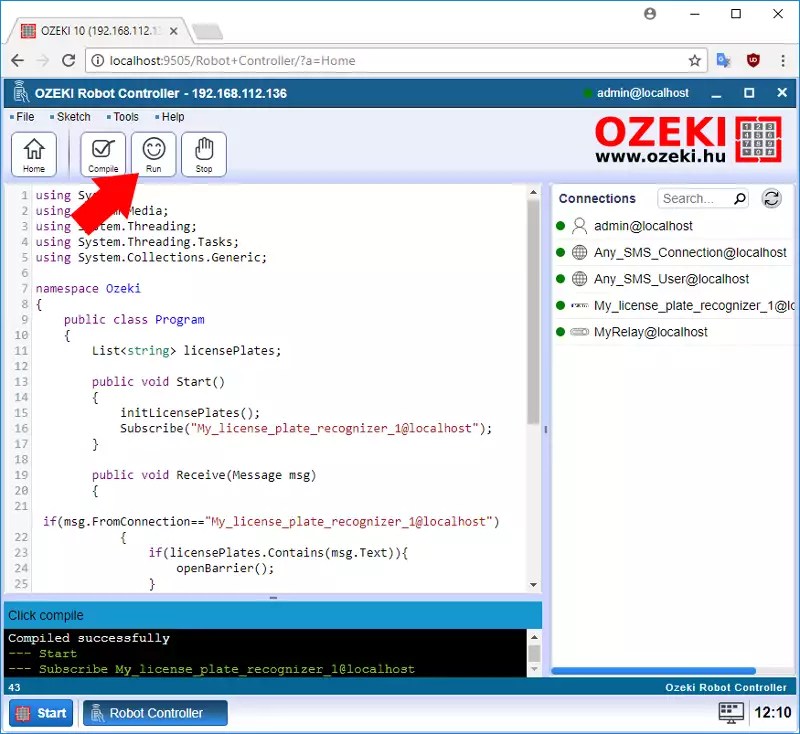
Task: Bookmark this page with the star
Action: [694, 61]
